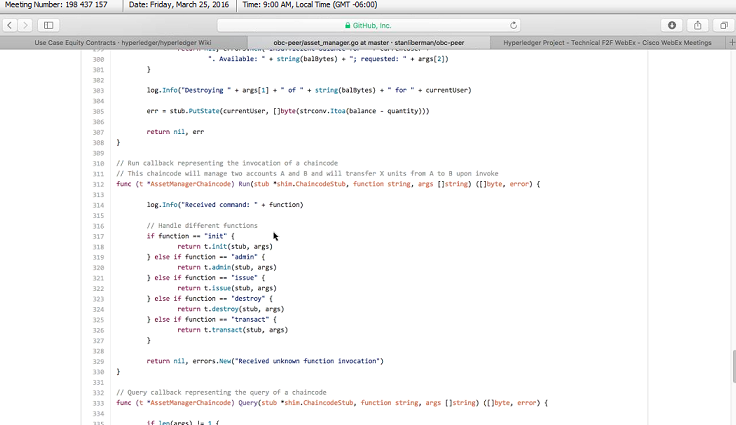Screen dimensions: 736x425
Task: Click 'Run callback representing the invocation' comment
Action: point(227,163)
